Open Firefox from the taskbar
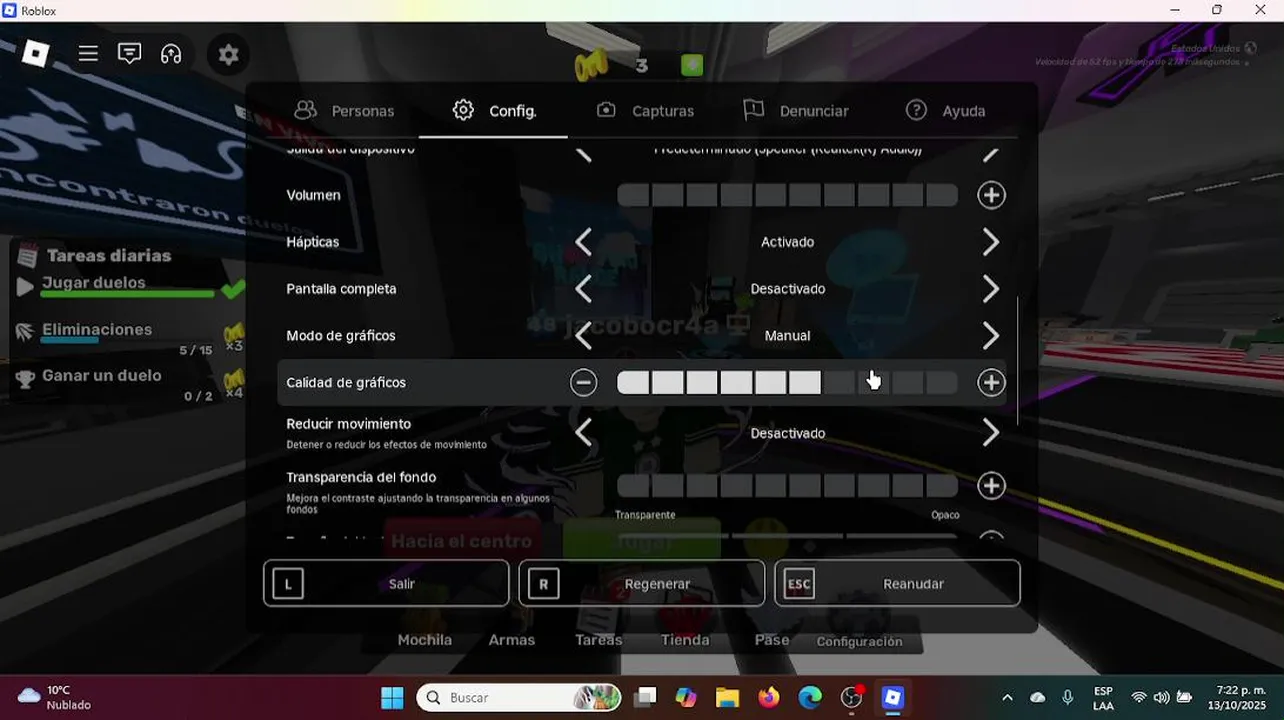1284x720 pixels. pyautogui.click(x=769, y=697)
